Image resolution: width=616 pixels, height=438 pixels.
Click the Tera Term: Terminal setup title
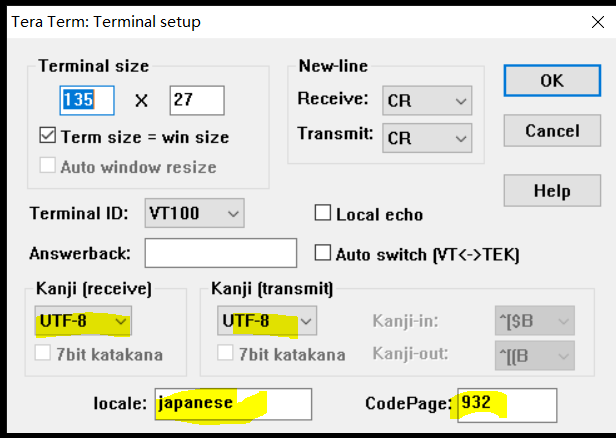[106, 22]
